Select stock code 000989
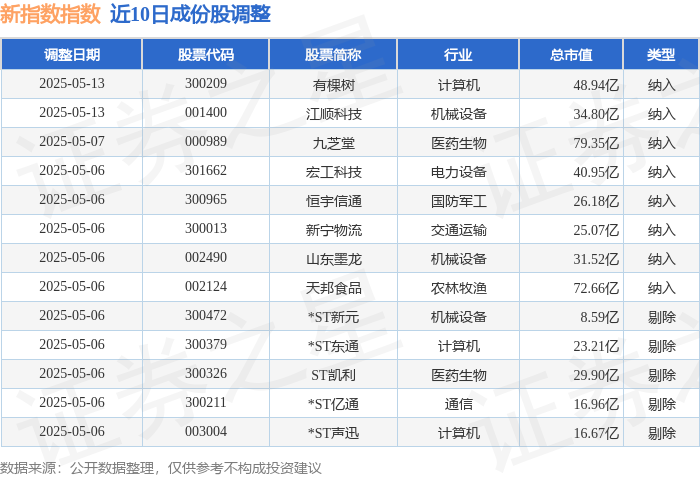The height and width of the screenshot is (477, 700). [206, 142]
